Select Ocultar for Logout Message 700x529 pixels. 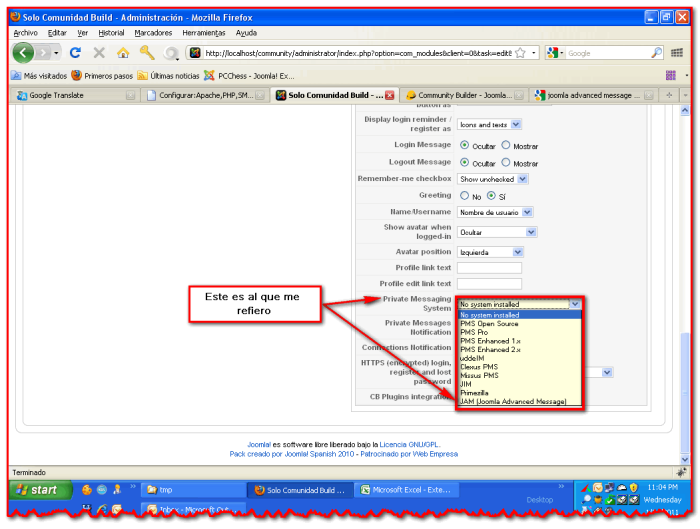pyautogui.click(x=464, y=162)
